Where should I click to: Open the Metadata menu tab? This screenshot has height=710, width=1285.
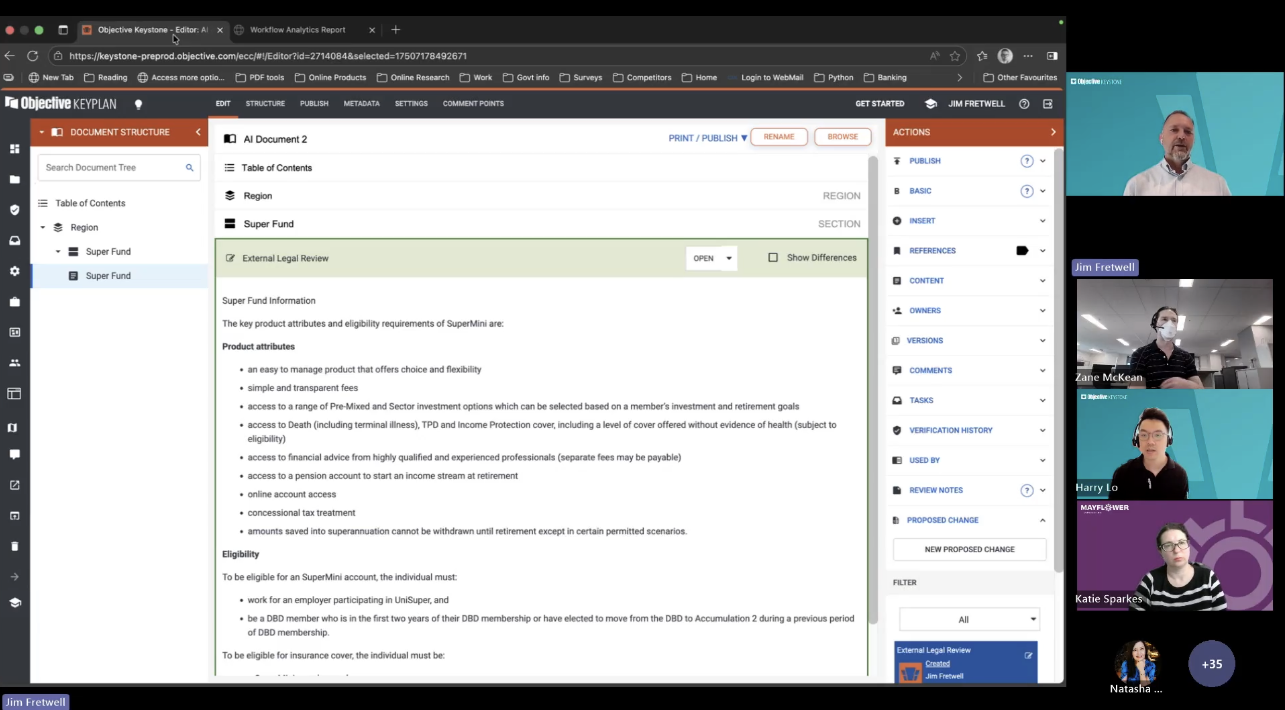click(x=361, y=104)
